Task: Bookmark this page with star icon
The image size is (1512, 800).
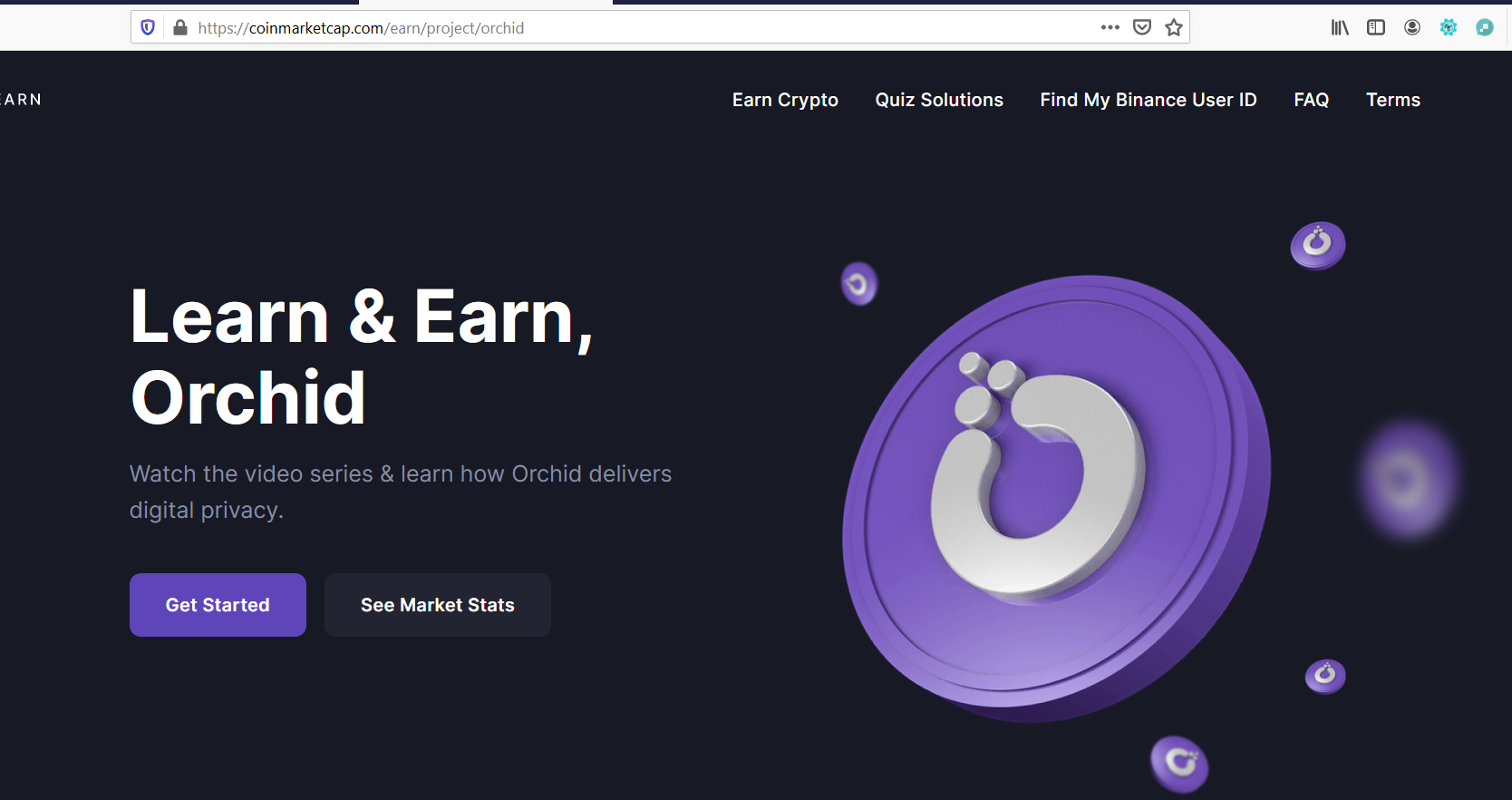Action: [1174, 27]
